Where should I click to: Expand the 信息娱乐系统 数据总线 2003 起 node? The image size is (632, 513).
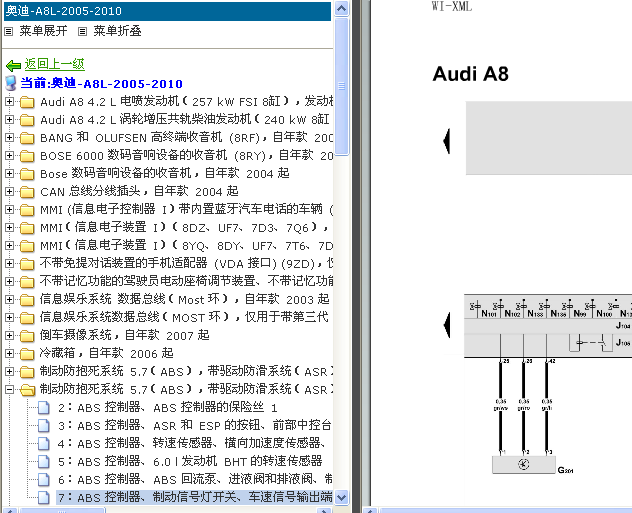(x=9, y=299)
